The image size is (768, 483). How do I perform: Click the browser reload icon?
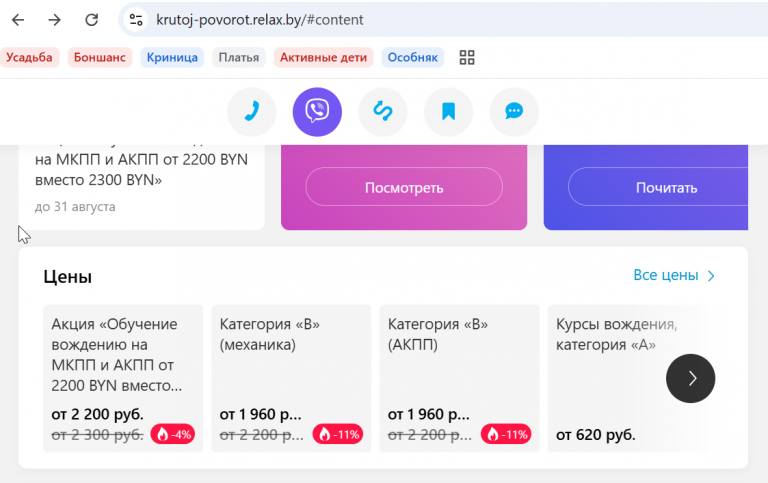click(92, 20)
